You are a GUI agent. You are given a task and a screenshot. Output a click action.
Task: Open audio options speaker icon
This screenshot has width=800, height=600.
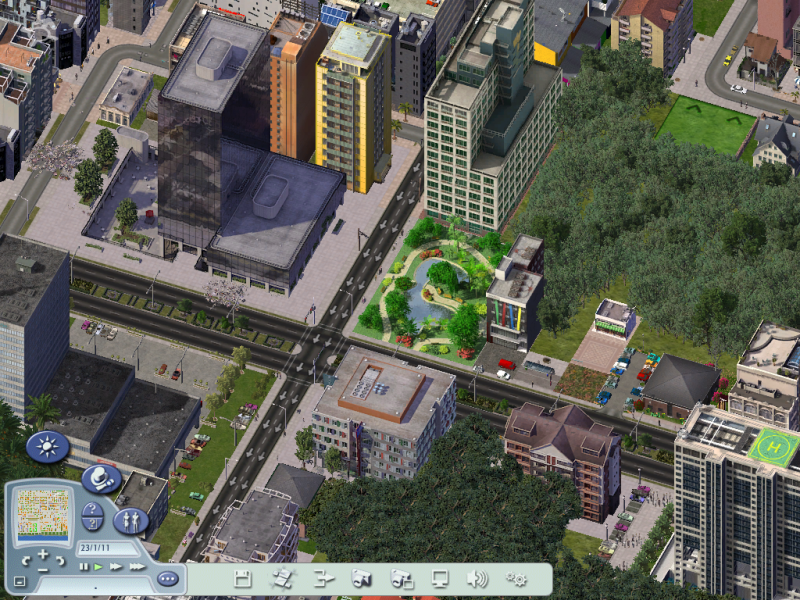[x=477, y=579]
